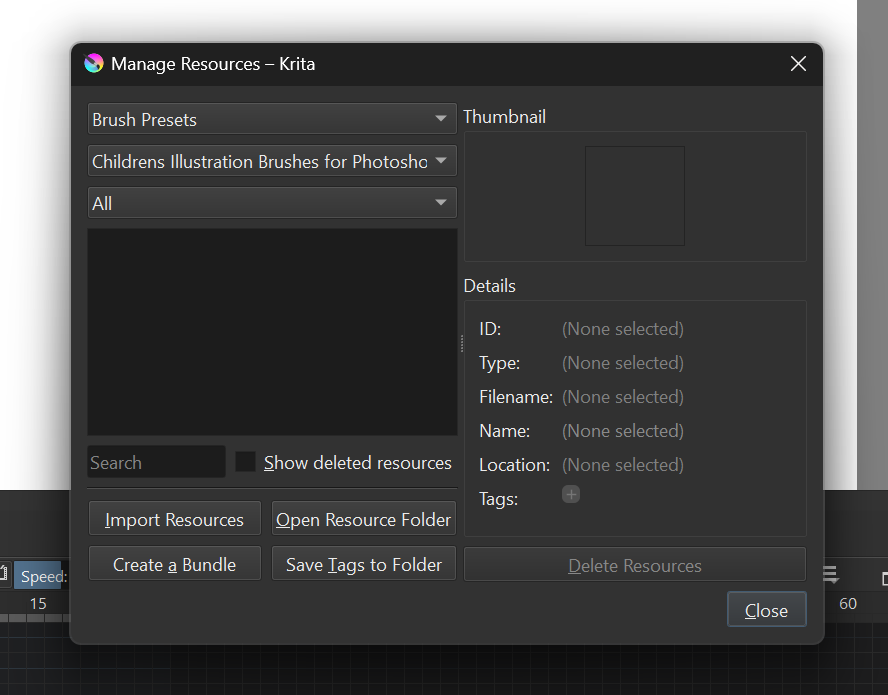Expand the Childrens Illustration Brushes bundle dropdown
The image size is (888, 695).
[x=272, y=161]
